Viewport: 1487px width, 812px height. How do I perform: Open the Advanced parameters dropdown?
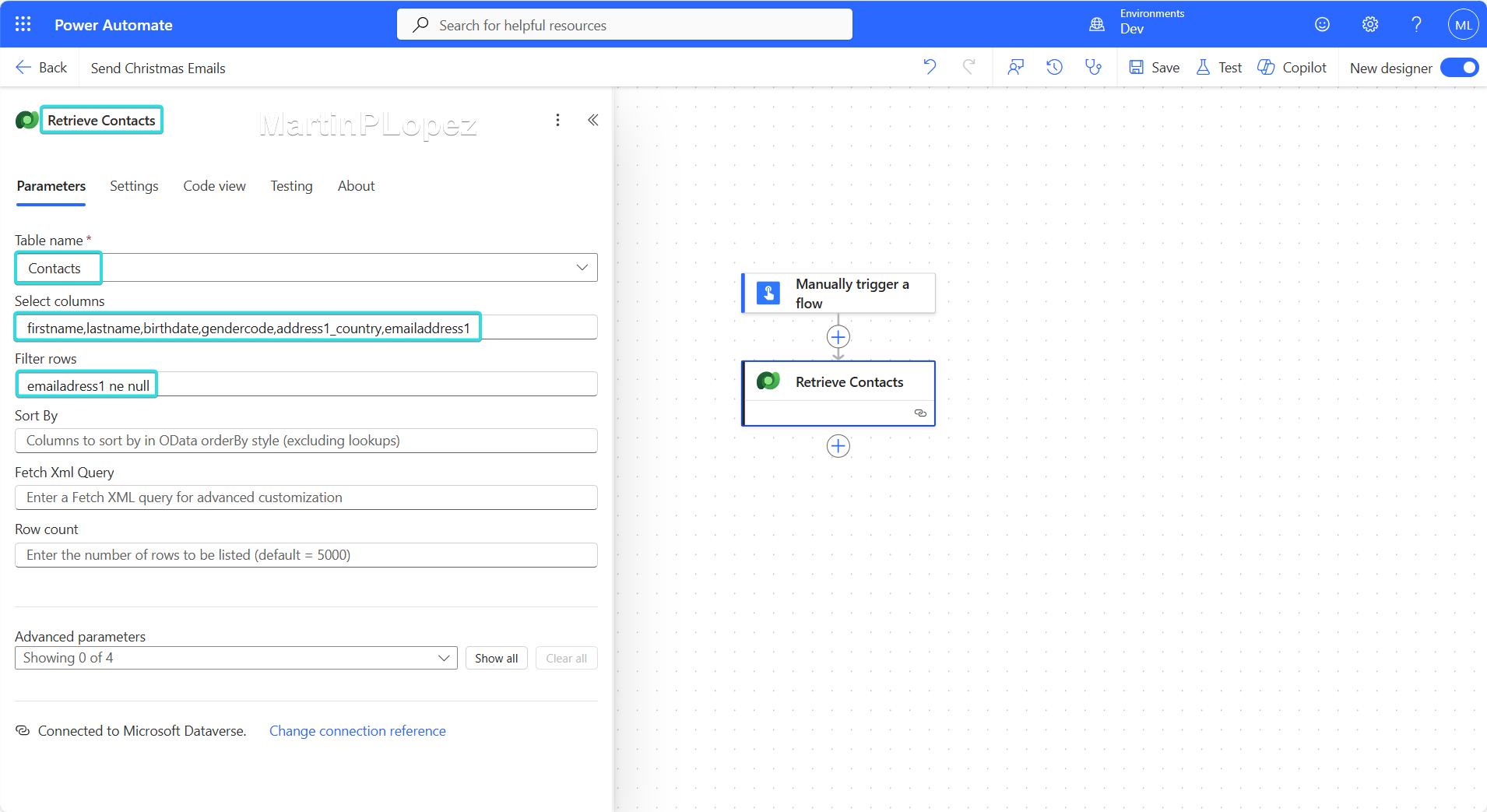[444, 657]
